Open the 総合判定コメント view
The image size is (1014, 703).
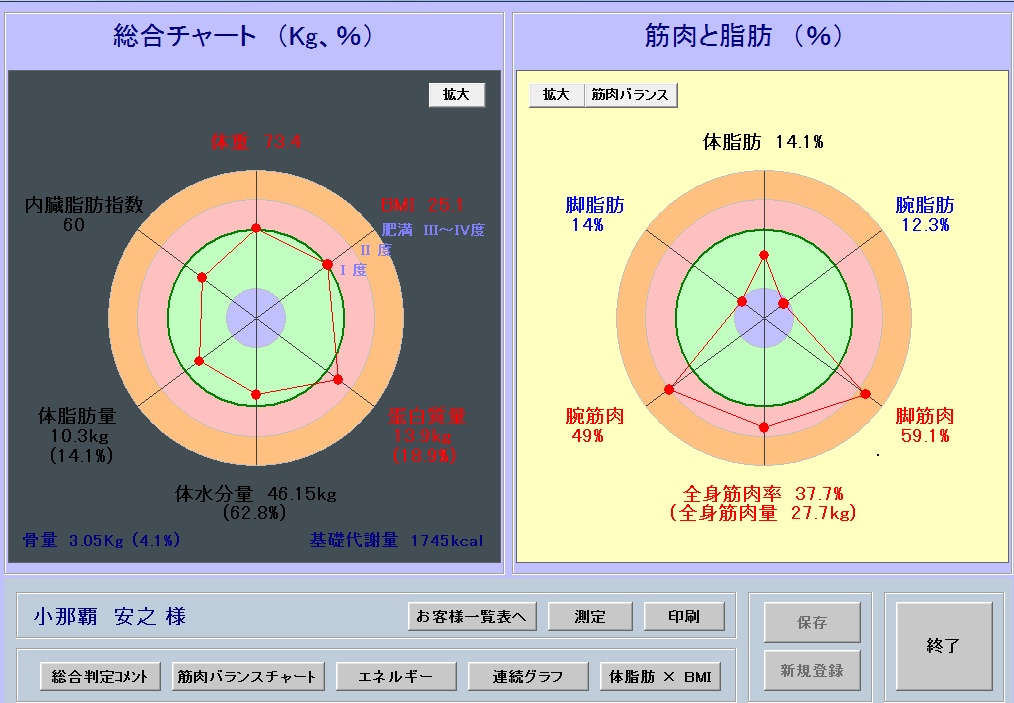(x=100, y=677)
